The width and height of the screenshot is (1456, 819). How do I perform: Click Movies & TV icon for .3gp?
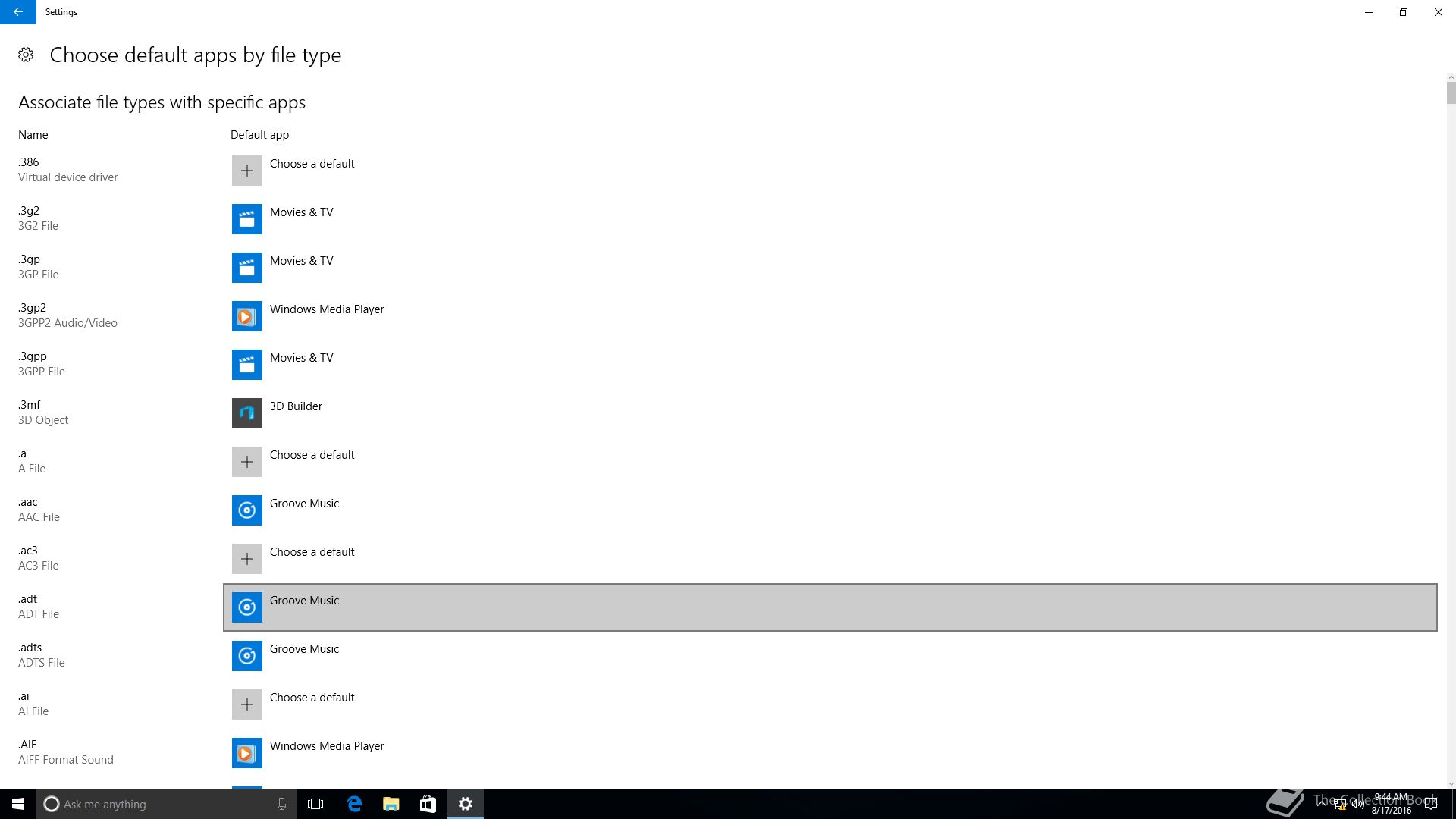point(246,268)
